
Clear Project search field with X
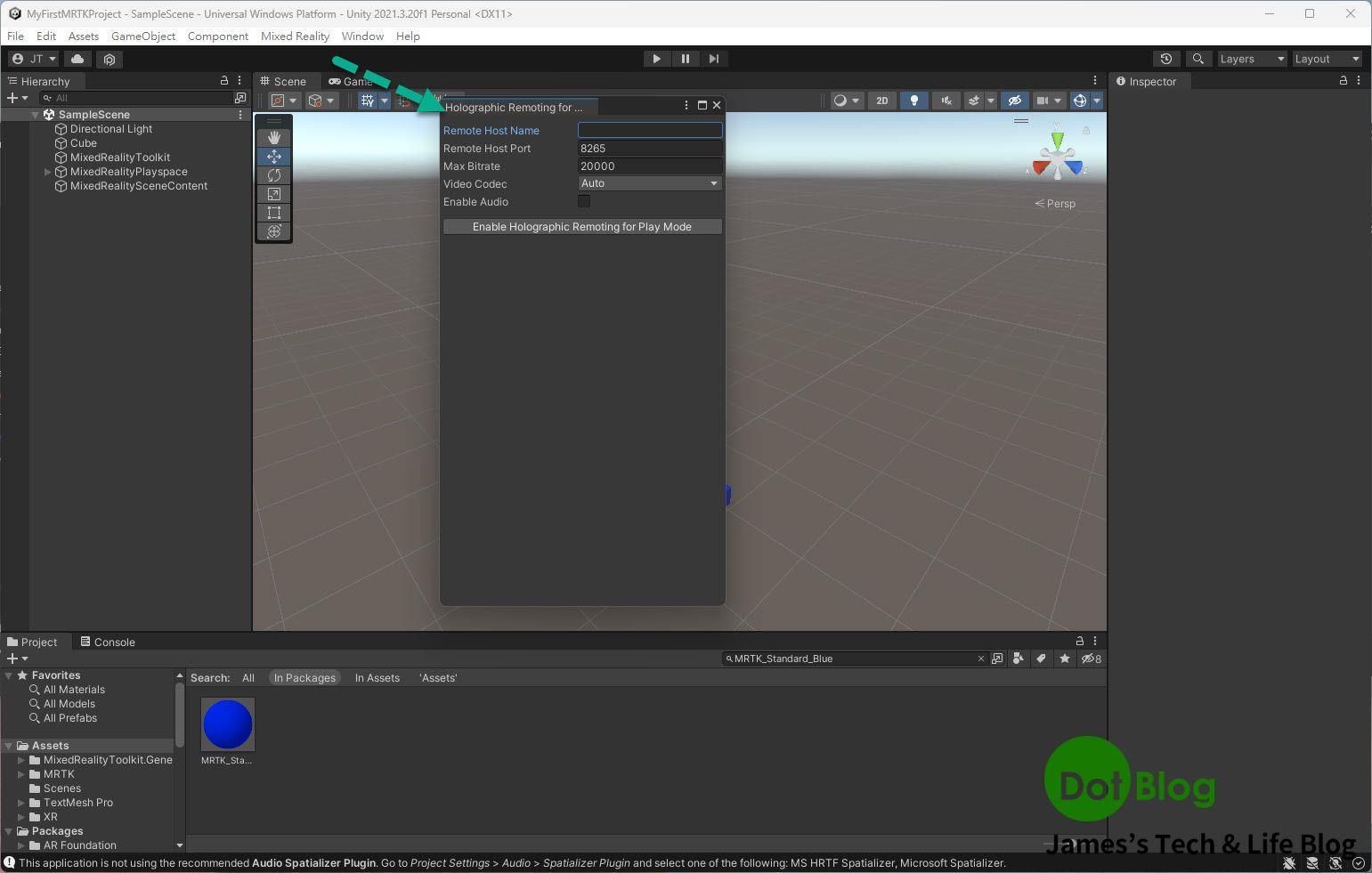tap(981, 659)
